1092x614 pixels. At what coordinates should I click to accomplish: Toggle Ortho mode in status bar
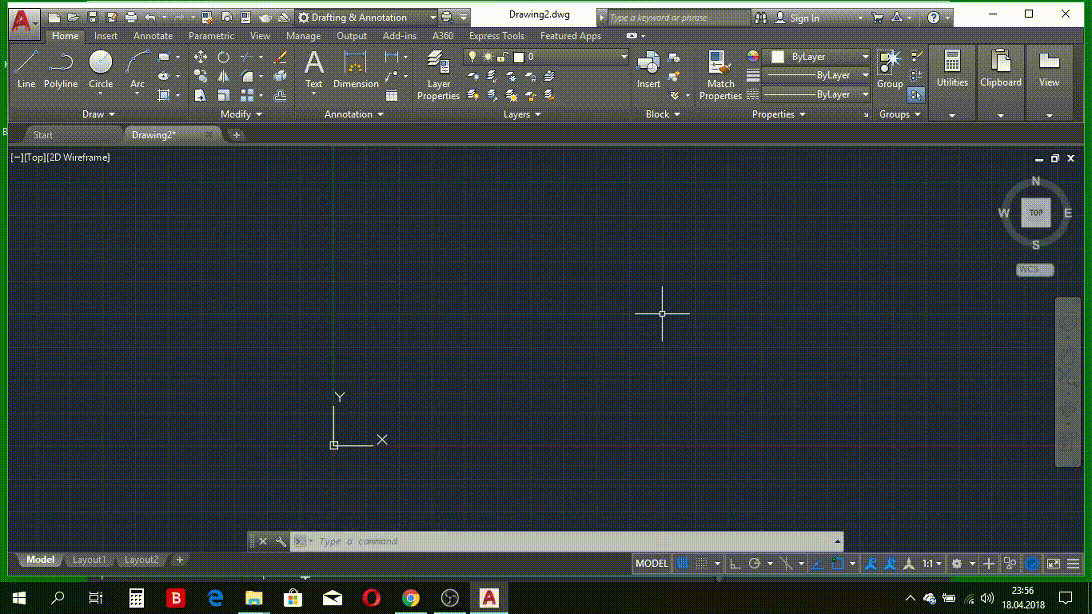pyautogui.click(x=735, y=564)
